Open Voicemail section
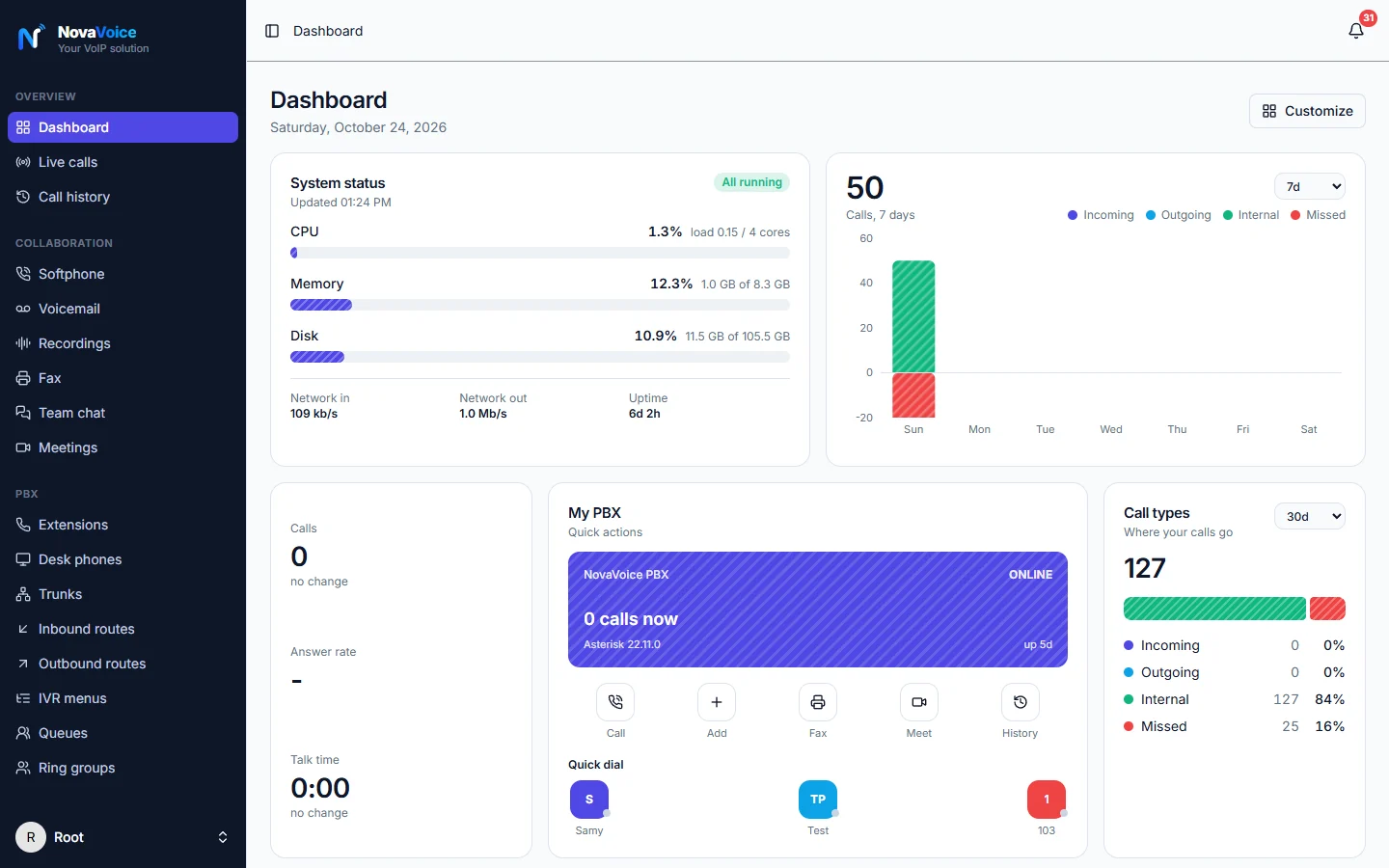Screen dimensions: 1389x868 point(123,309)
